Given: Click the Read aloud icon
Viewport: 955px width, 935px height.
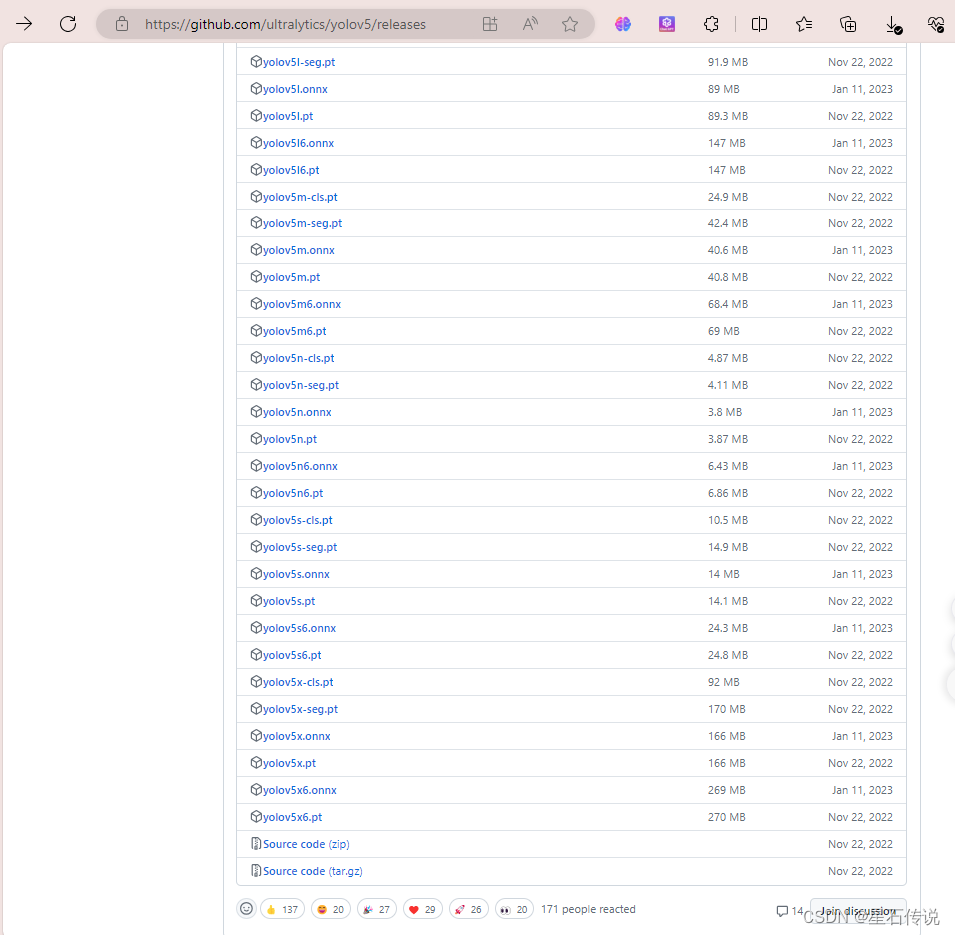Looking at the screenshot, I should (530, 24).
